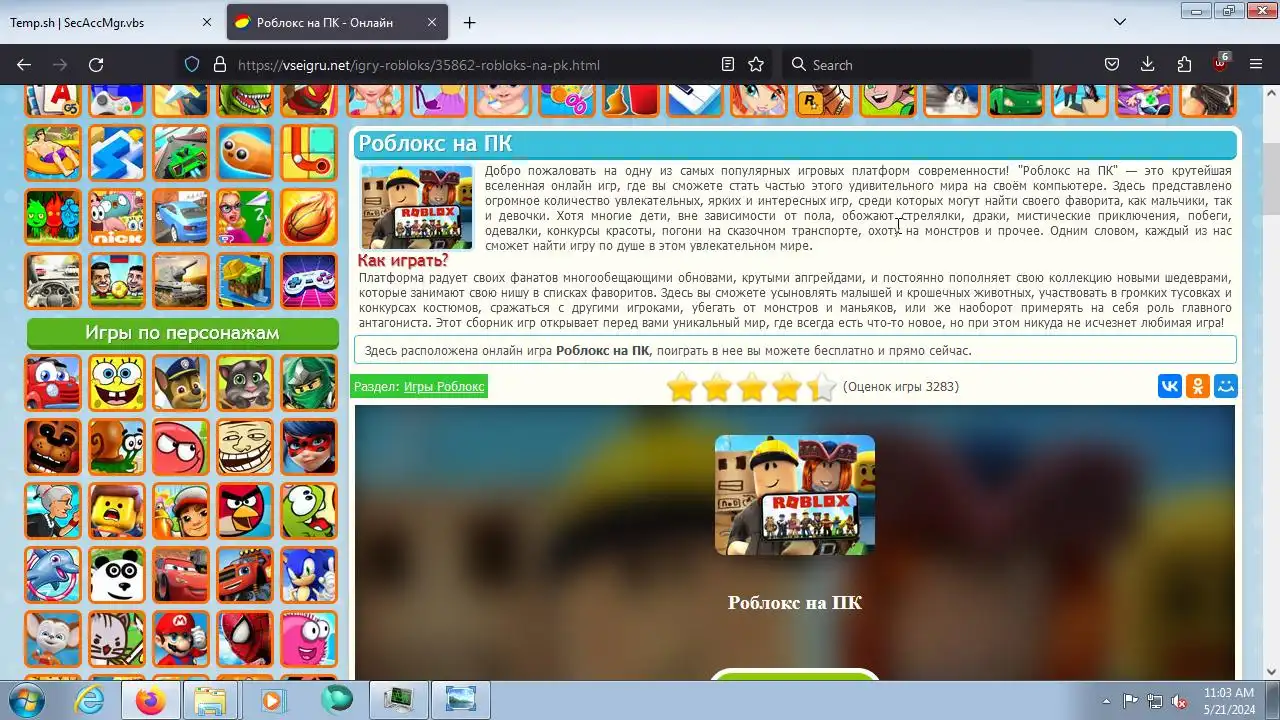Screen dimensions: 1280x720
Task: Select the Nick cartoon games thumbnail
Action: click(x=117, y=217)
